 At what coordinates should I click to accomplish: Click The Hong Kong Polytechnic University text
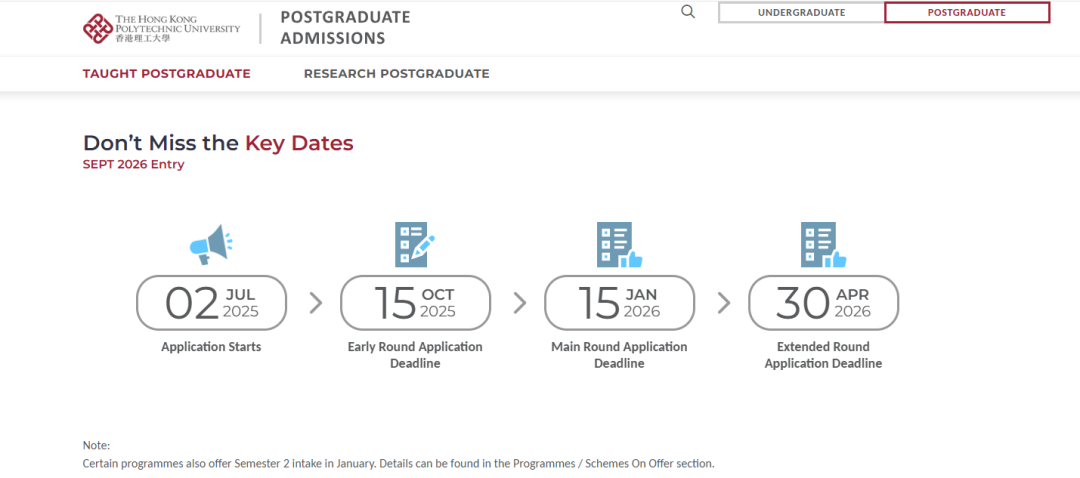click(178, 28)
